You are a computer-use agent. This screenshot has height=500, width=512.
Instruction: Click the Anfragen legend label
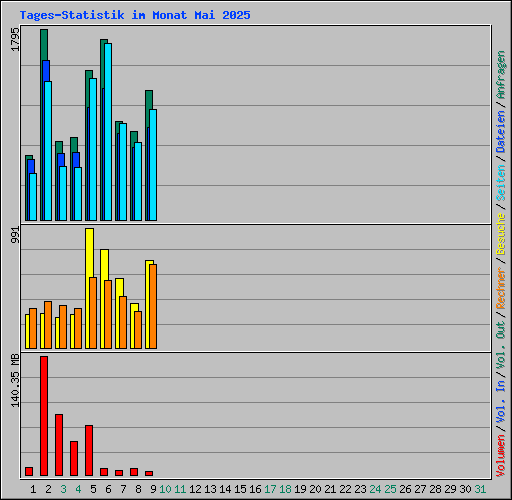(x=500, y=75)
